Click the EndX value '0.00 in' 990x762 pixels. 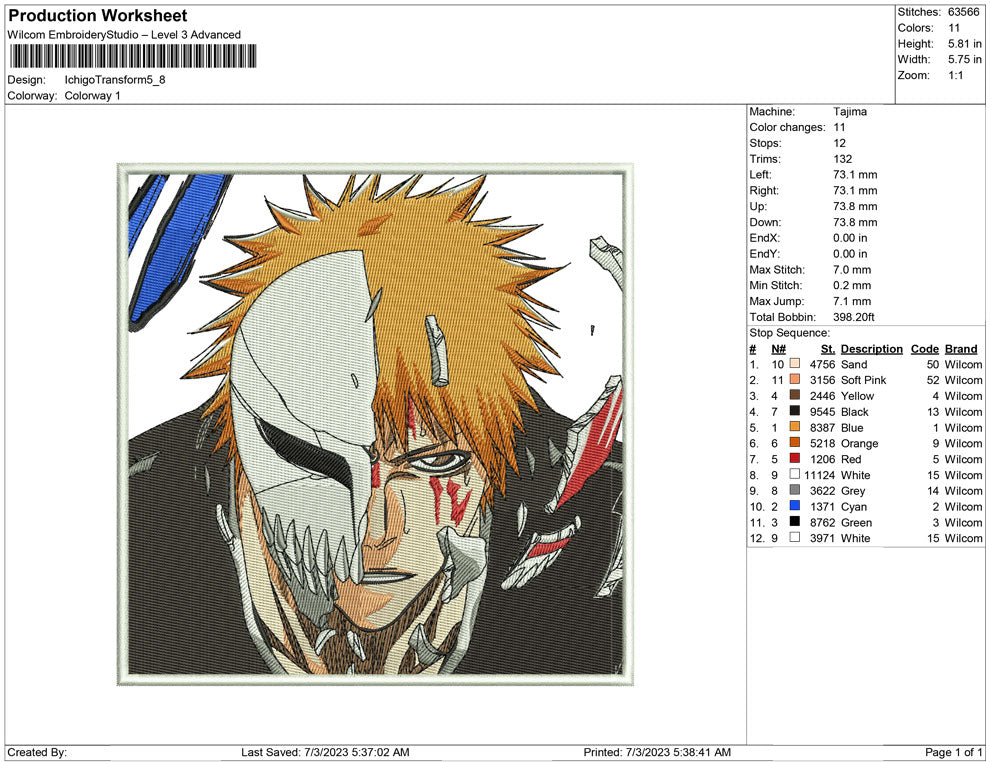click(850, 238)
